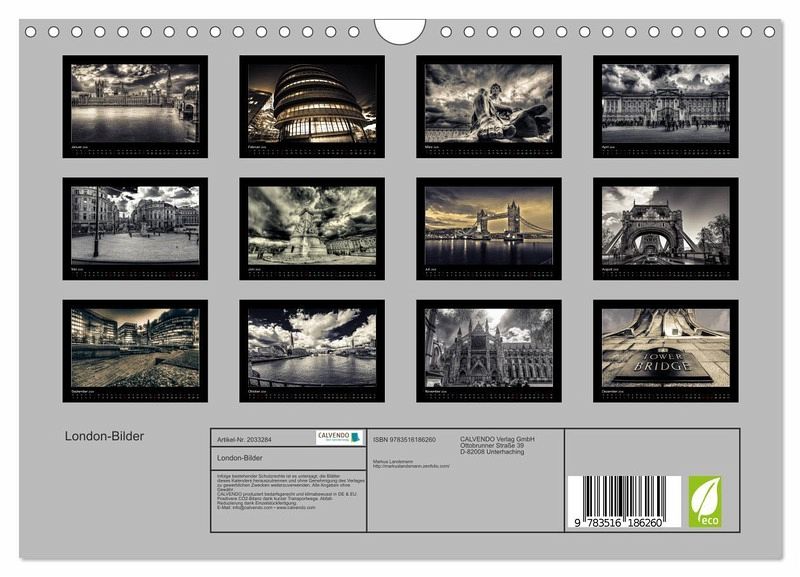Viewport: 800px width, 577px height.
Task: Open the September modern buildings thumbnail
Action: click(x=135, y=351)
